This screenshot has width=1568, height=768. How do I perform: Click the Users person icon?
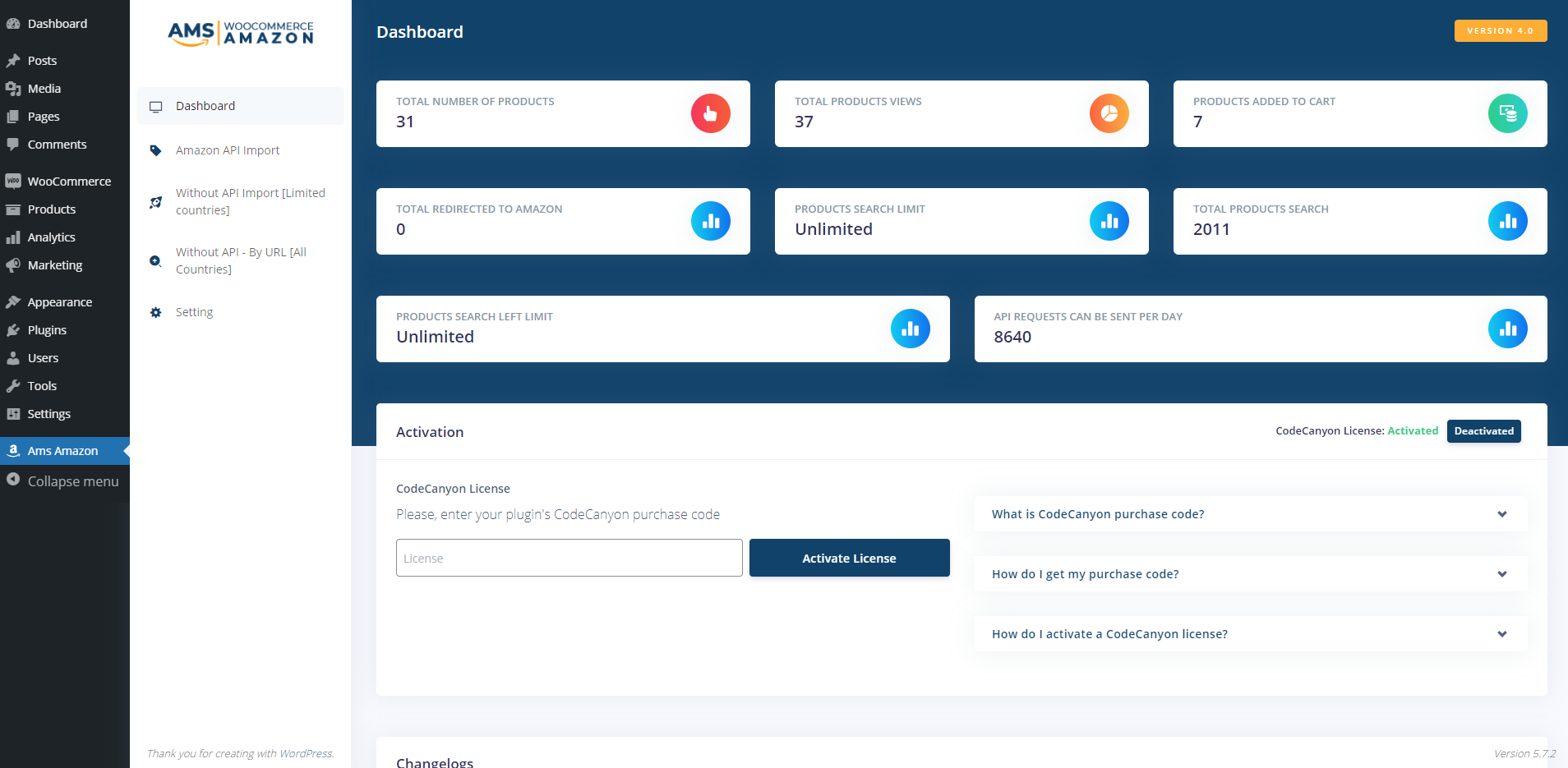click(13, 358)
